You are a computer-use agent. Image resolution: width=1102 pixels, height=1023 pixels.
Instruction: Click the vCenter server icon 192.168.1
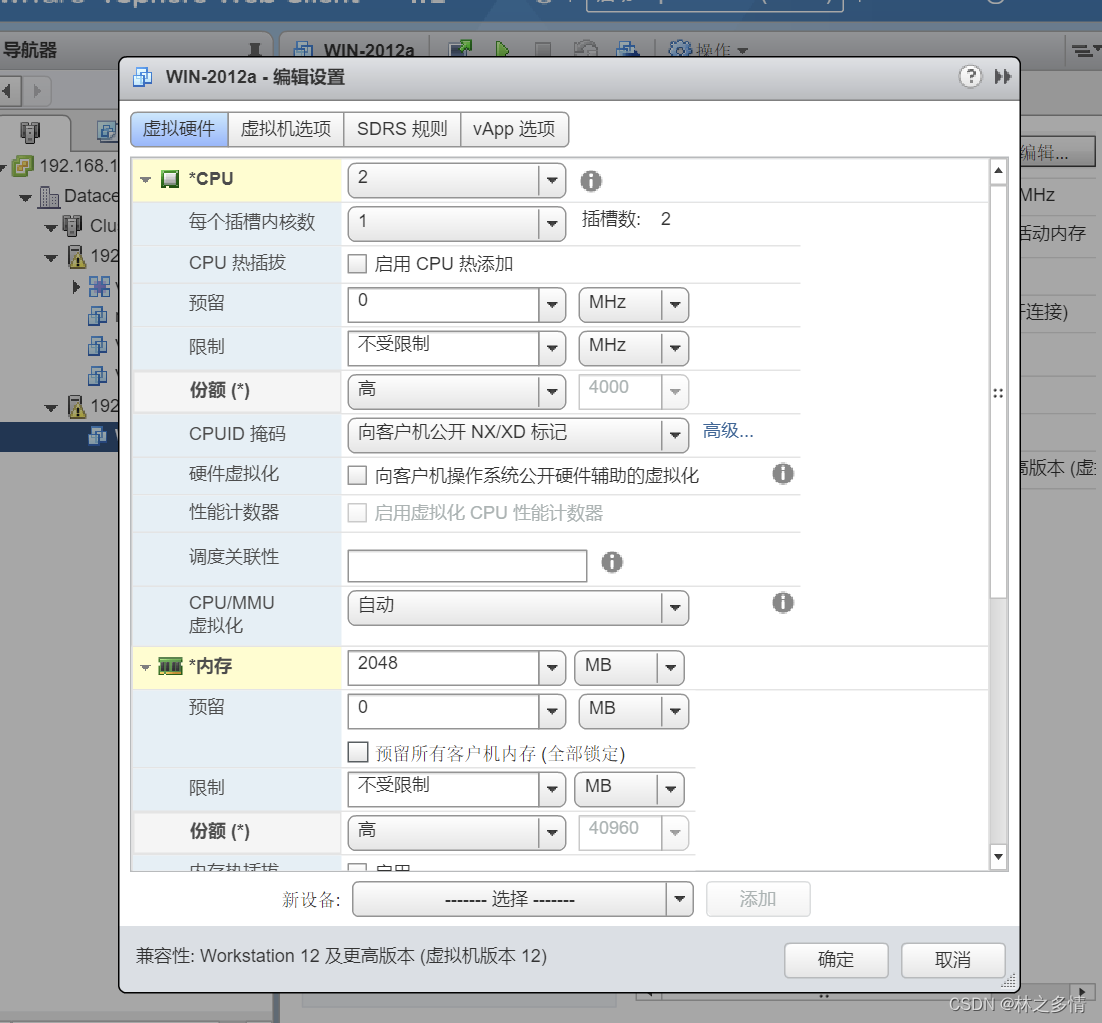click(23, 166)
